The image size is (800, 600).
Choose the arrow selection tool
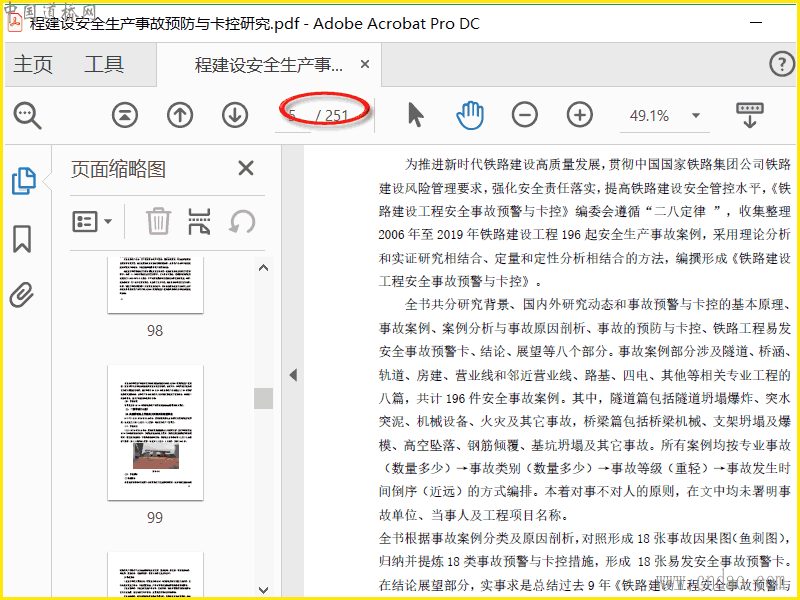coord(416,114)
